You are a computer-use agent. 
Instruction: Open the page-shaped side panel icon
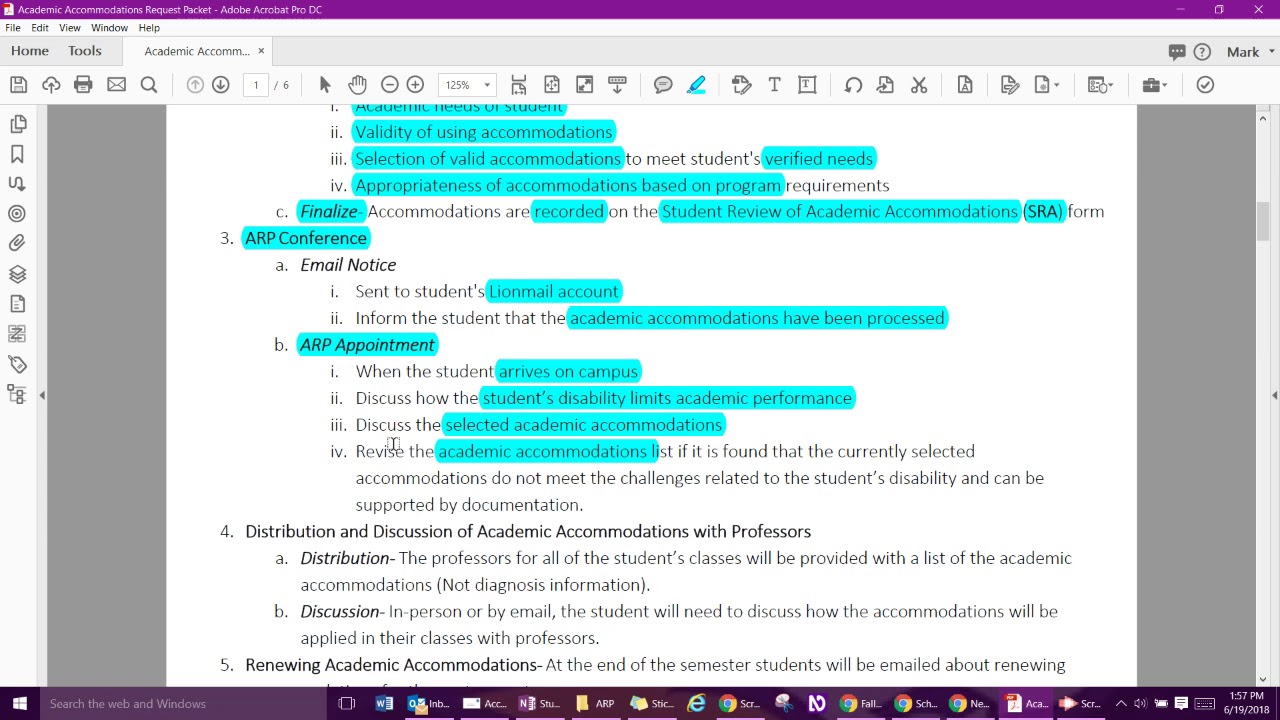pos(17,304)
